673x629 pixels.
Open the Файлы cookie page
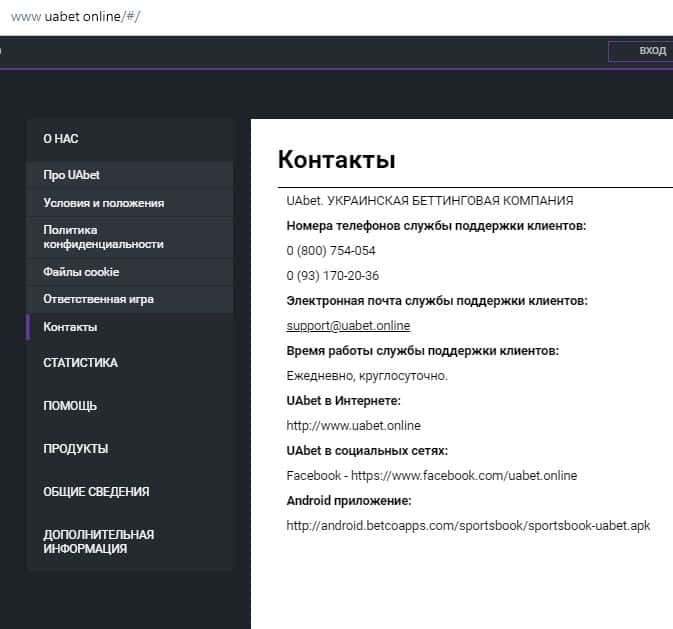pyautogui.click(x=130, y=272)
